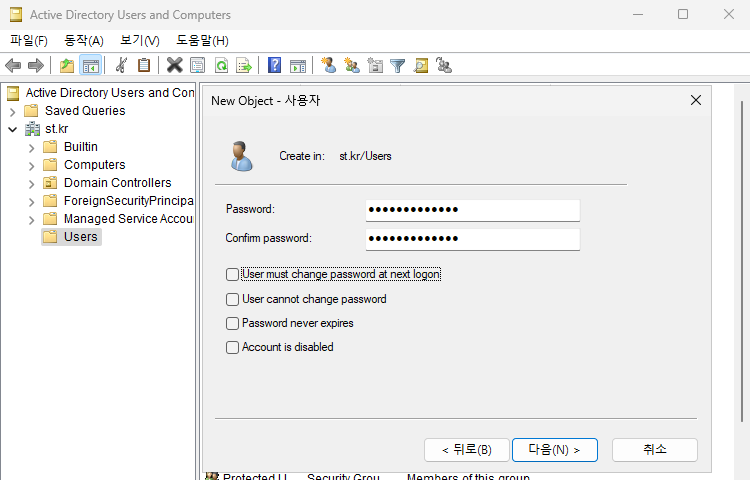Enable User must change password at next logon

(232, 274)
